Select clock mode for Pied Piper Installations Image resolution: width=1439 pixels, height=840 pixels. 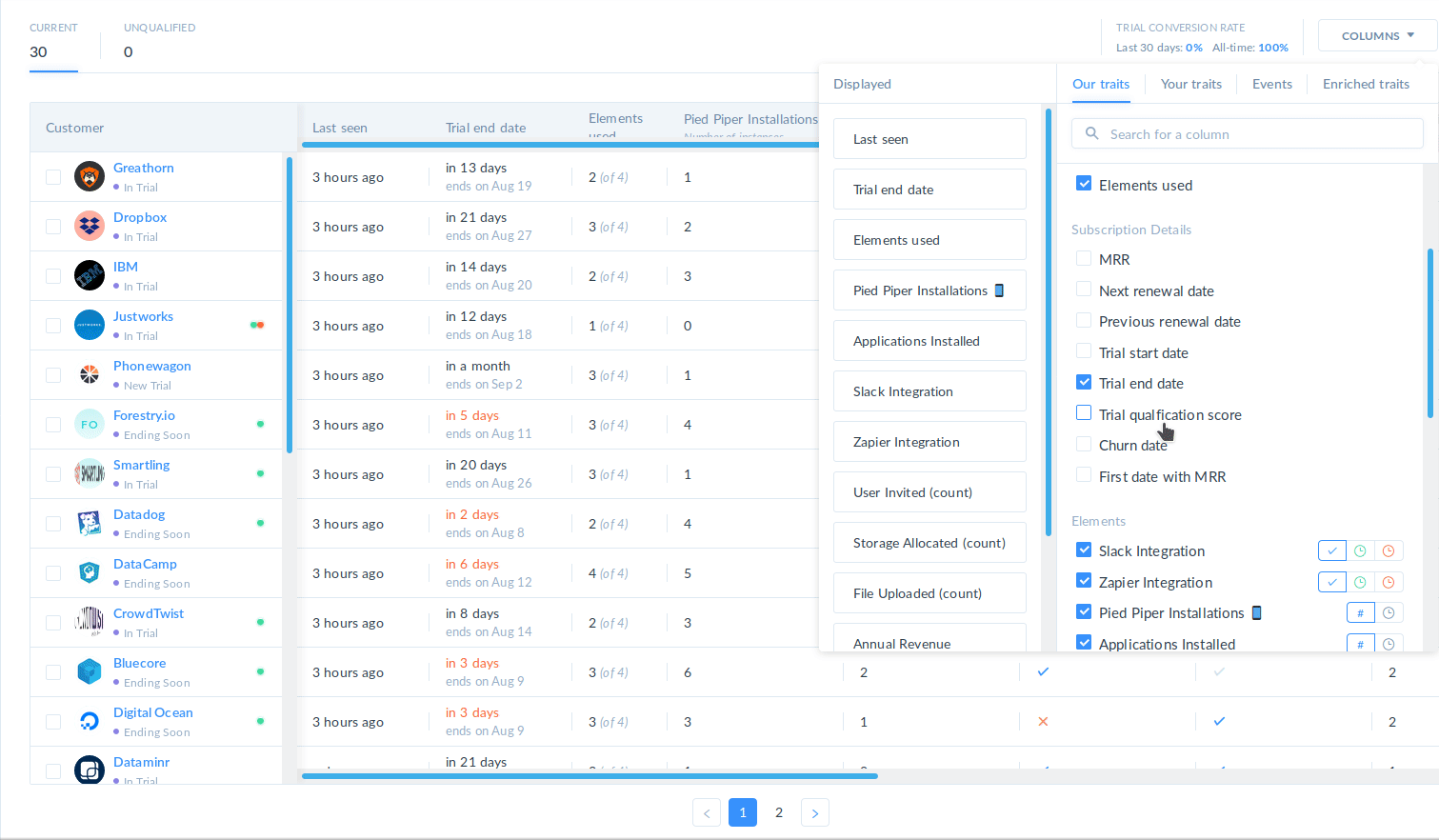1389,613
